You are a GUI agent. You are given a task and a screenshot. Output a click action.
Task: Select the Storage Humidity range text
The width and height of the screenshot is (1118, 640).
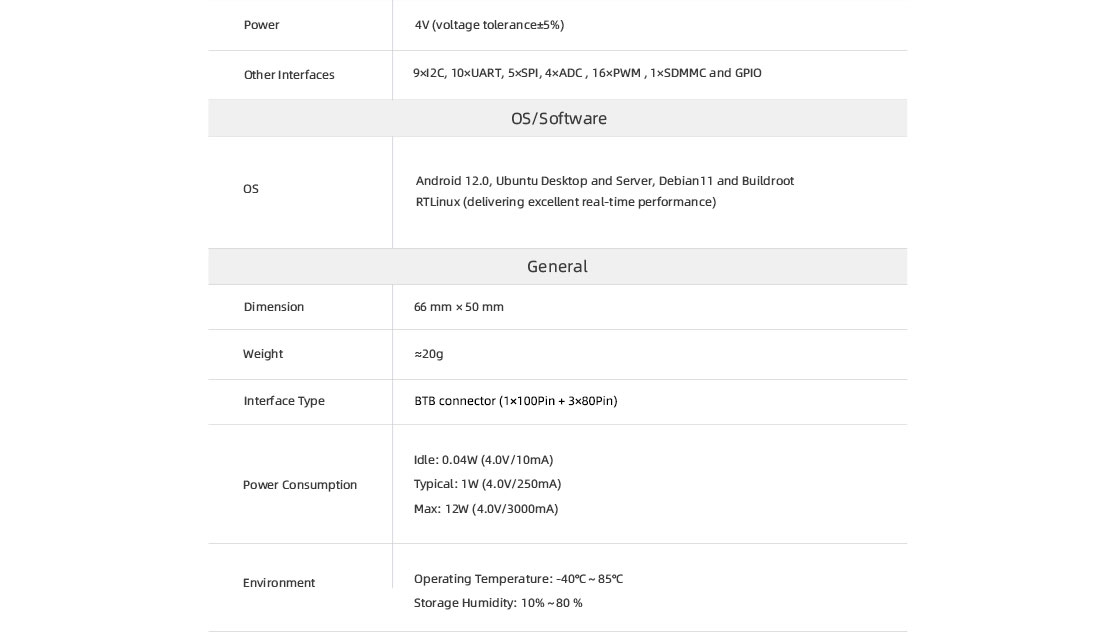(x=497, y=603)
